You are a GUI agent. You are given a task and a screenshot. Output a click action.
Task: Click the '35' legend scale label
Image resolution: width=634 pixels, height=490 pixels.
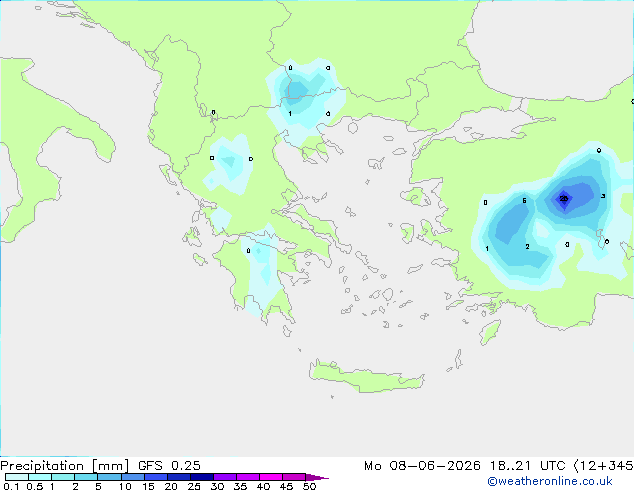click(240, 486)
